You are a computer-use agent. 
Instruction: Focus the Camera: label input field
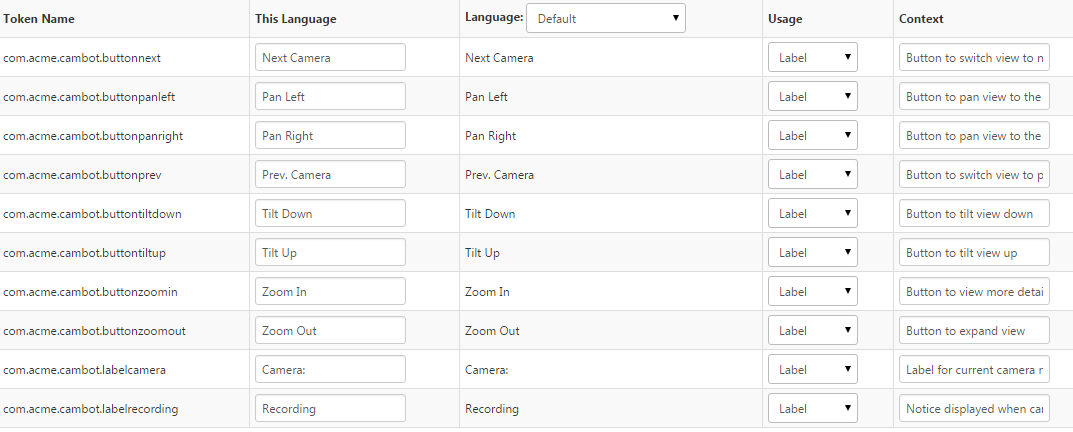(330, 369)
